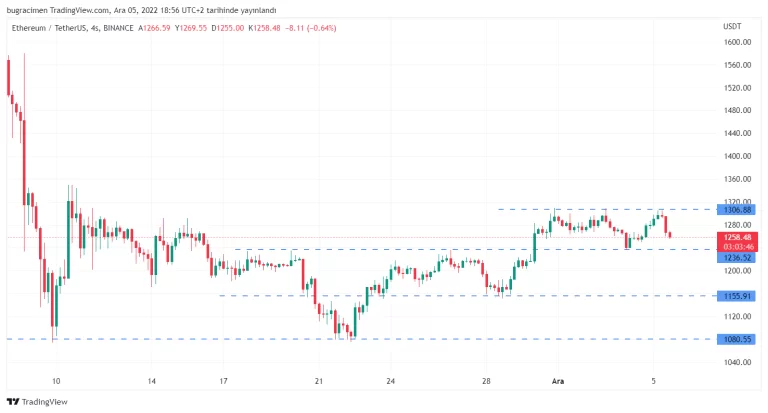Click the 1600.00 level on price axis
This screenshot has width=768, height=413.
click(x=737, y=42)
